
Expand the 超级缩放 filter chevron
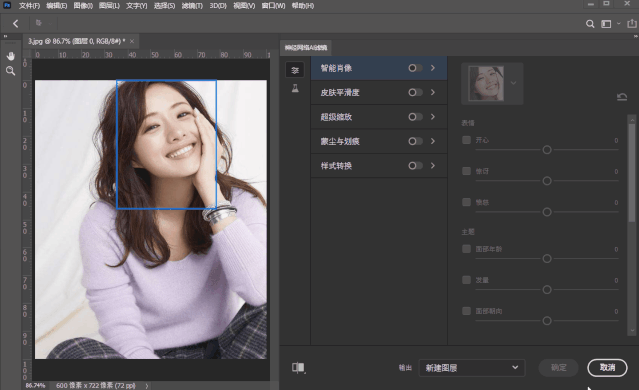click(x=433, y=117)
